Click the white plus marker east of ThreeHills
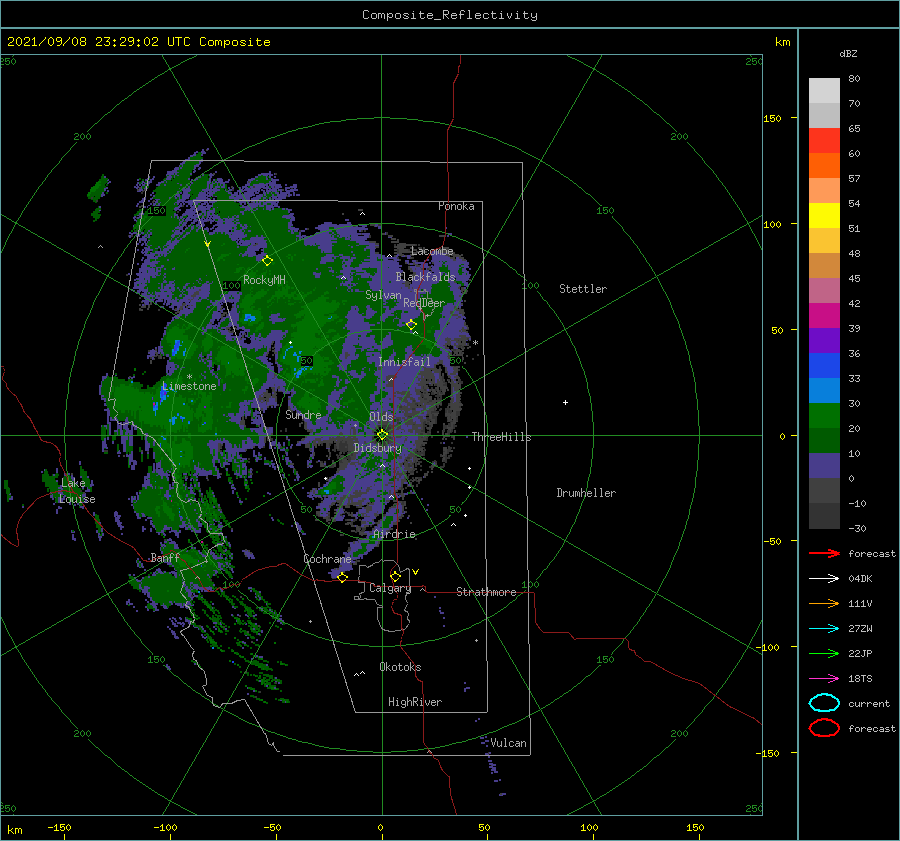The height and width of the screenshot is (841, 900). (x=565, y=402)
